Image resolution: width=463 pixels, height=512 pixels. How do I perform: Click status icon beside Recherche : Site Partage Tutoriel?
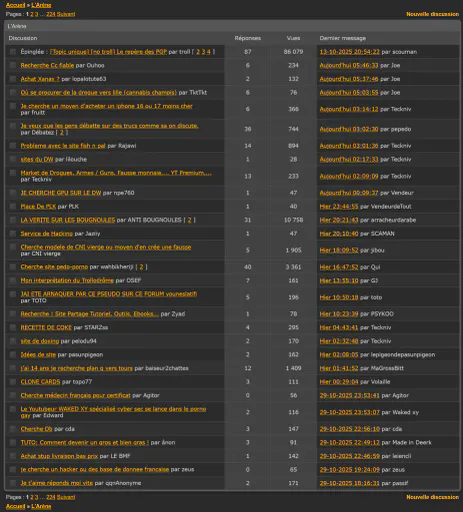pos(13,314)
